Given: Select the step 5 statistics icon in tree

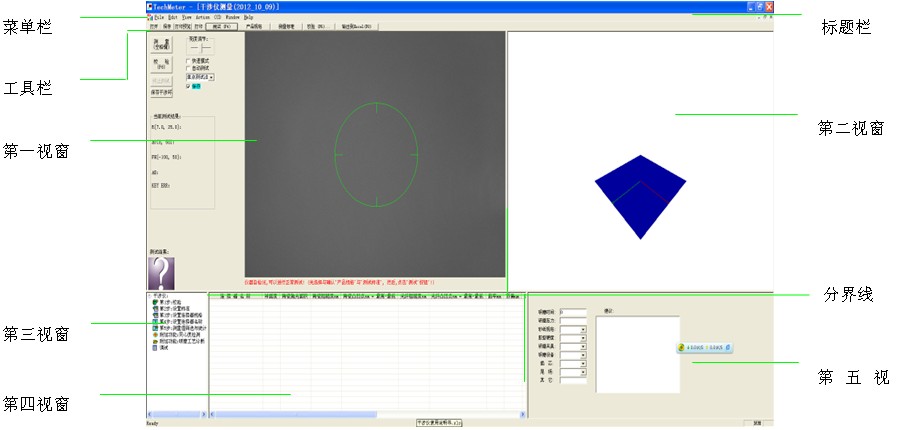Looking at the screenshot, I should [x=155, y=328].
